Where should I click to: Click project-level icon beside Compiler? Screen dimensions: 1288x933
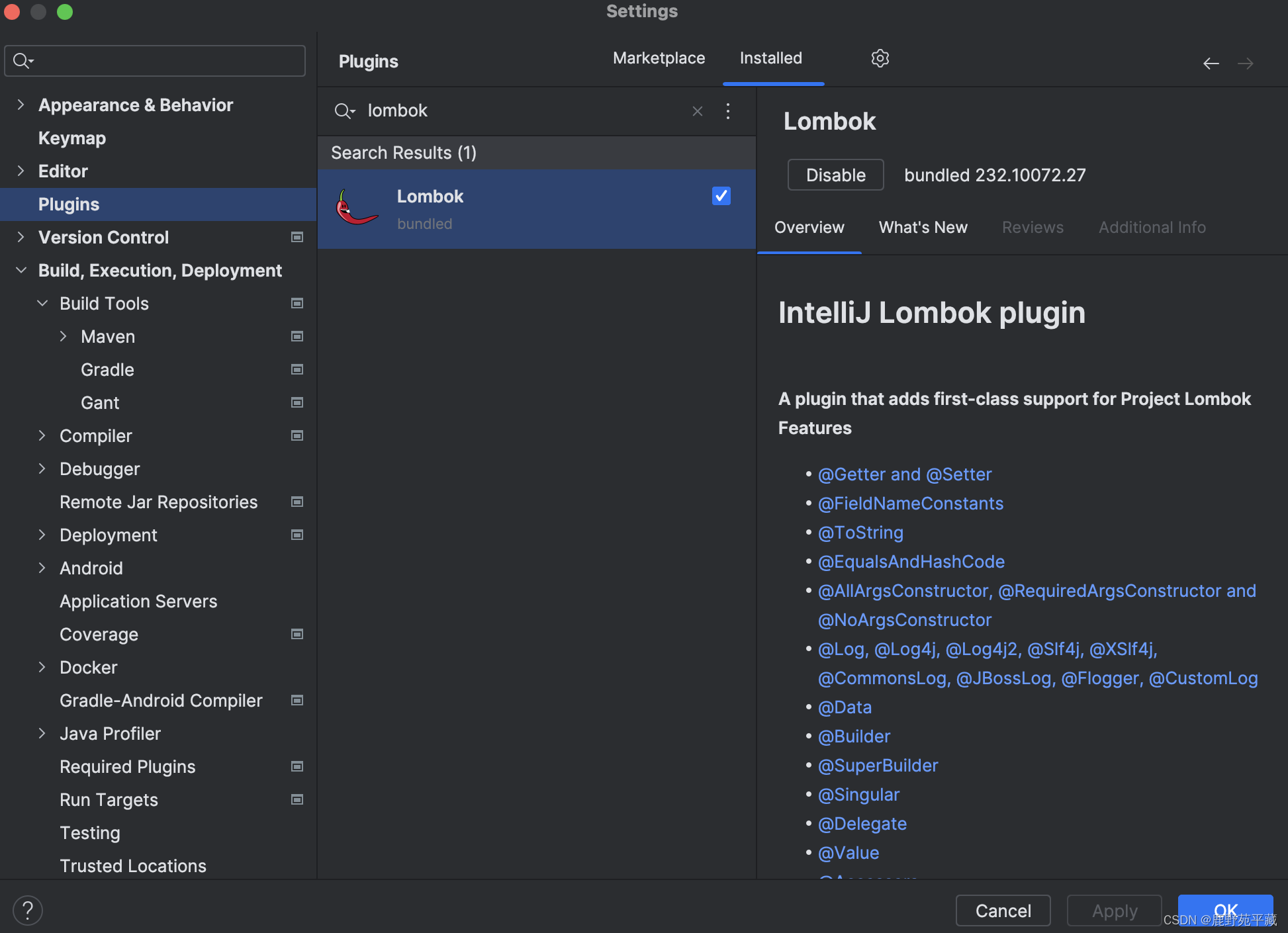click(x=297, y=435)
